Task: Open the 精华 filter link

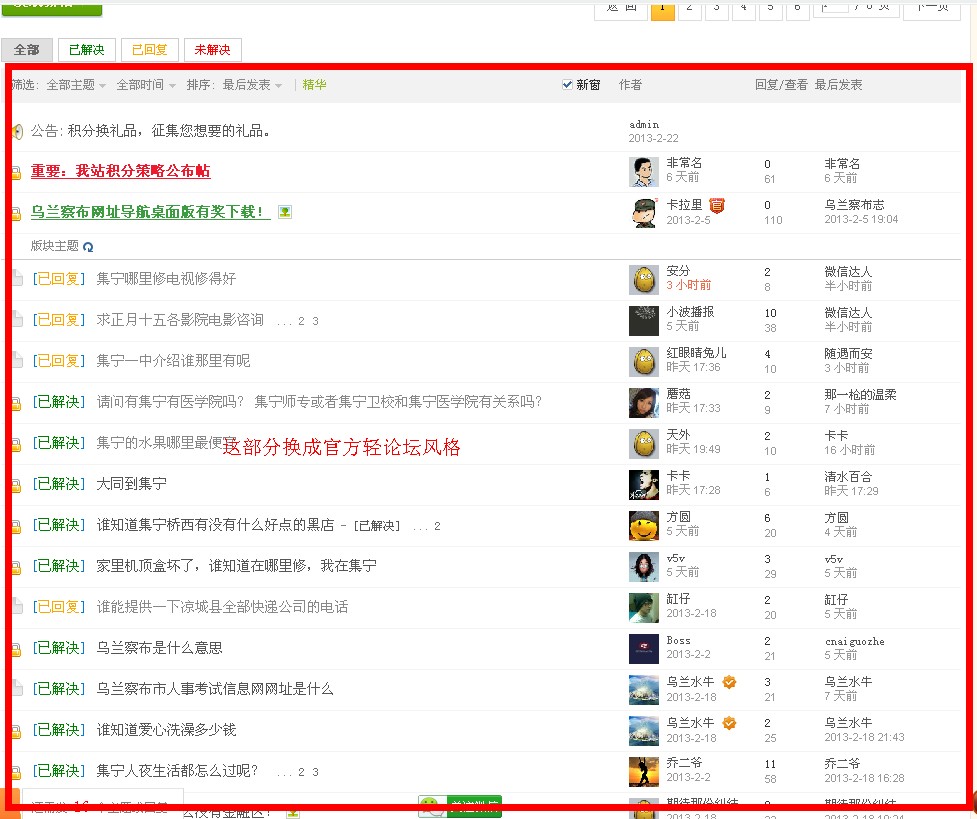Action: pyautogui.click(x=314, y=85)
